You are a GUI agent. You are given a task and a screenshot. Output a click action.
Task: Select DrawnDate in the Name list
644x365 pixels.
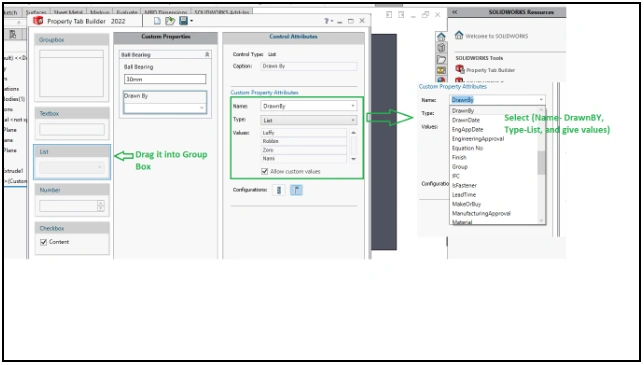466,120
